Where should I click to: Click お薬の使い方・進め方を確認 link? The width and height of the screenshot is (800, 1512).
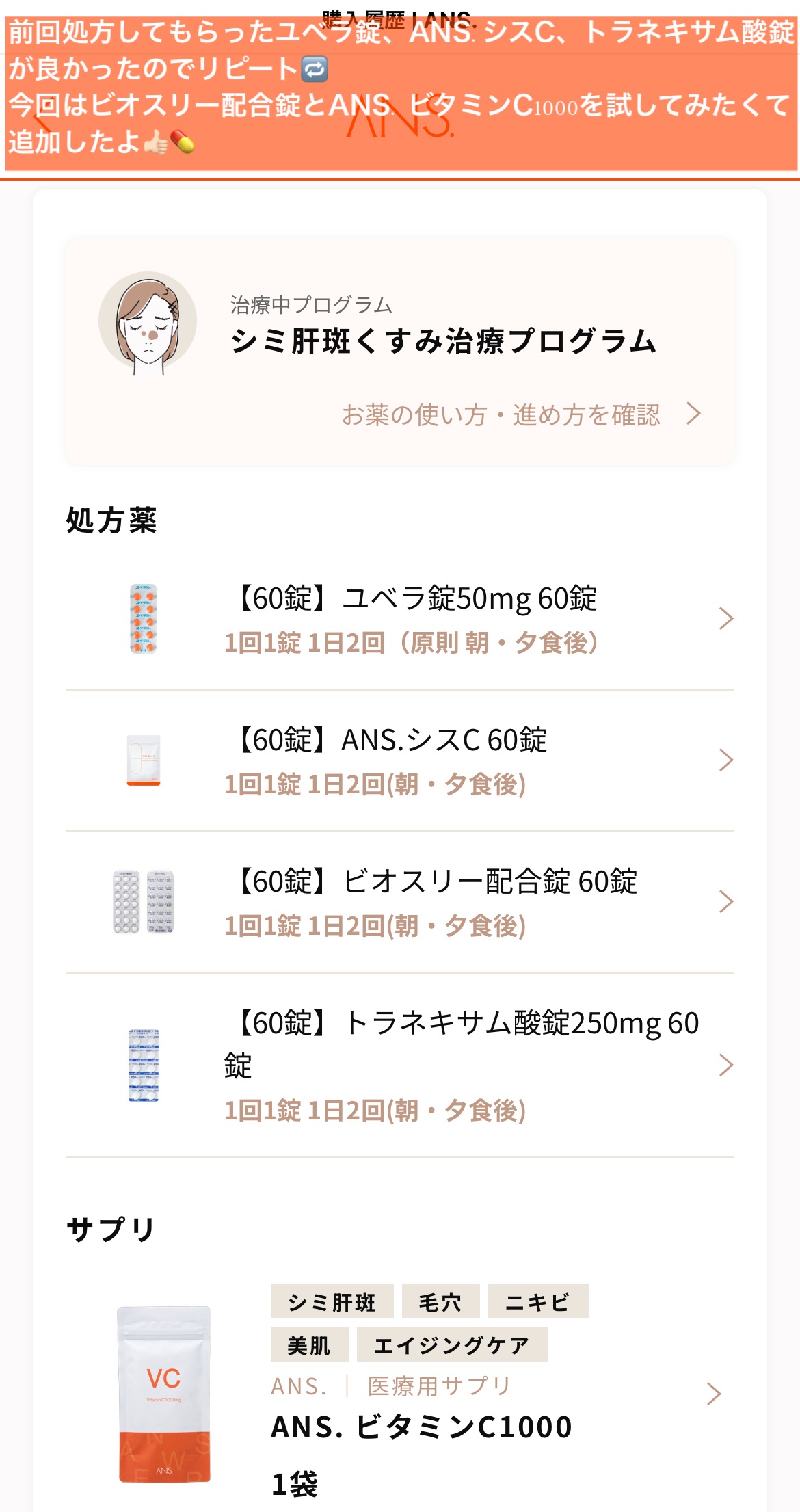[x=501, y=414]
